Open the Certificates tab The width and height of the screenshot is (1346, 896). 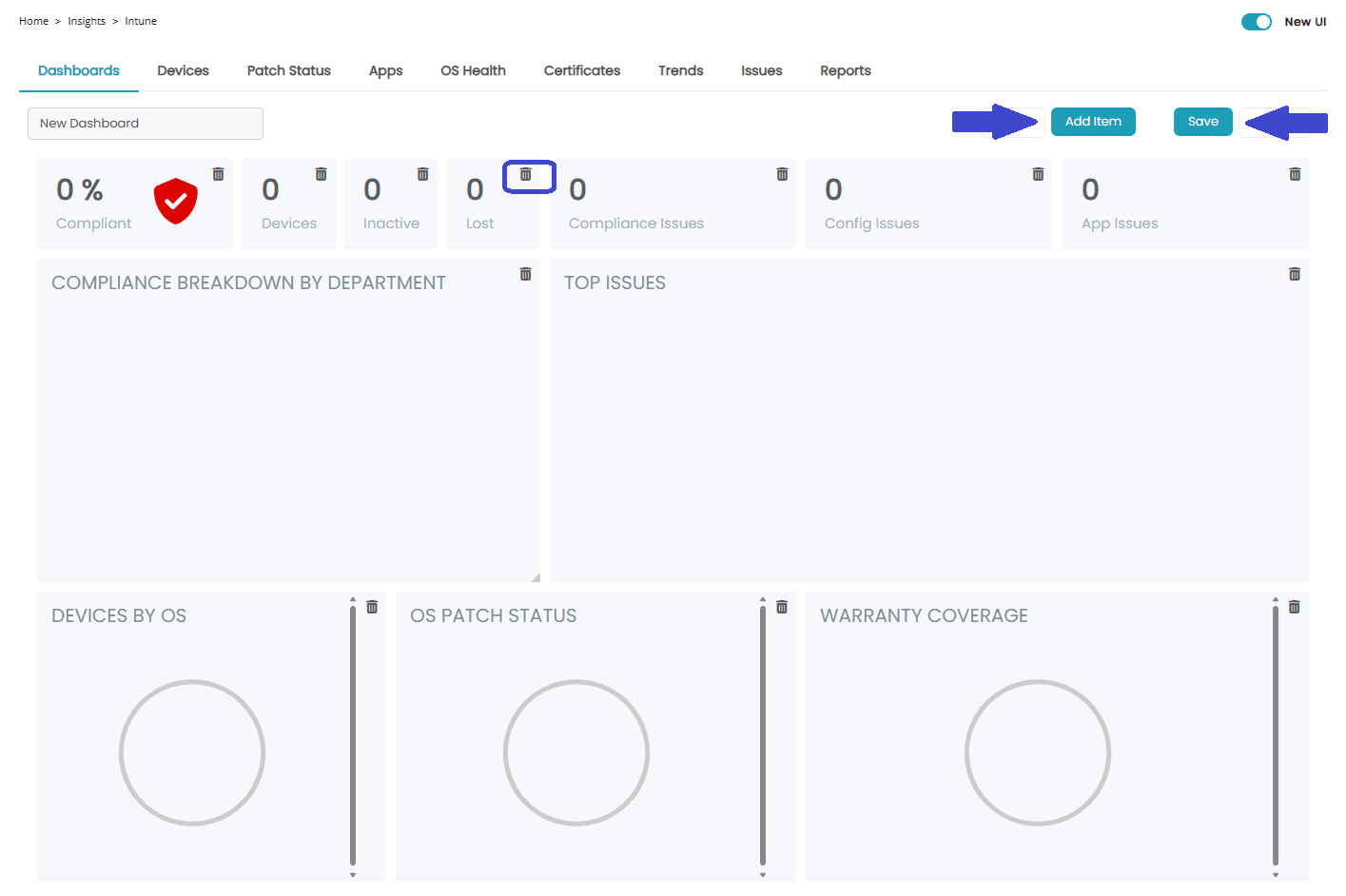581,70
